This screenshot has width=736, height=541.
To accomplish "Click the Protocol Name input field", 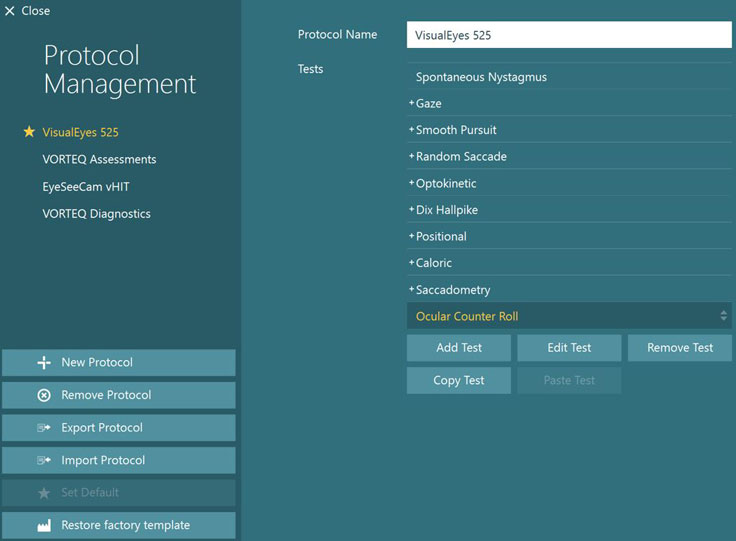I will tap(569, 35).
